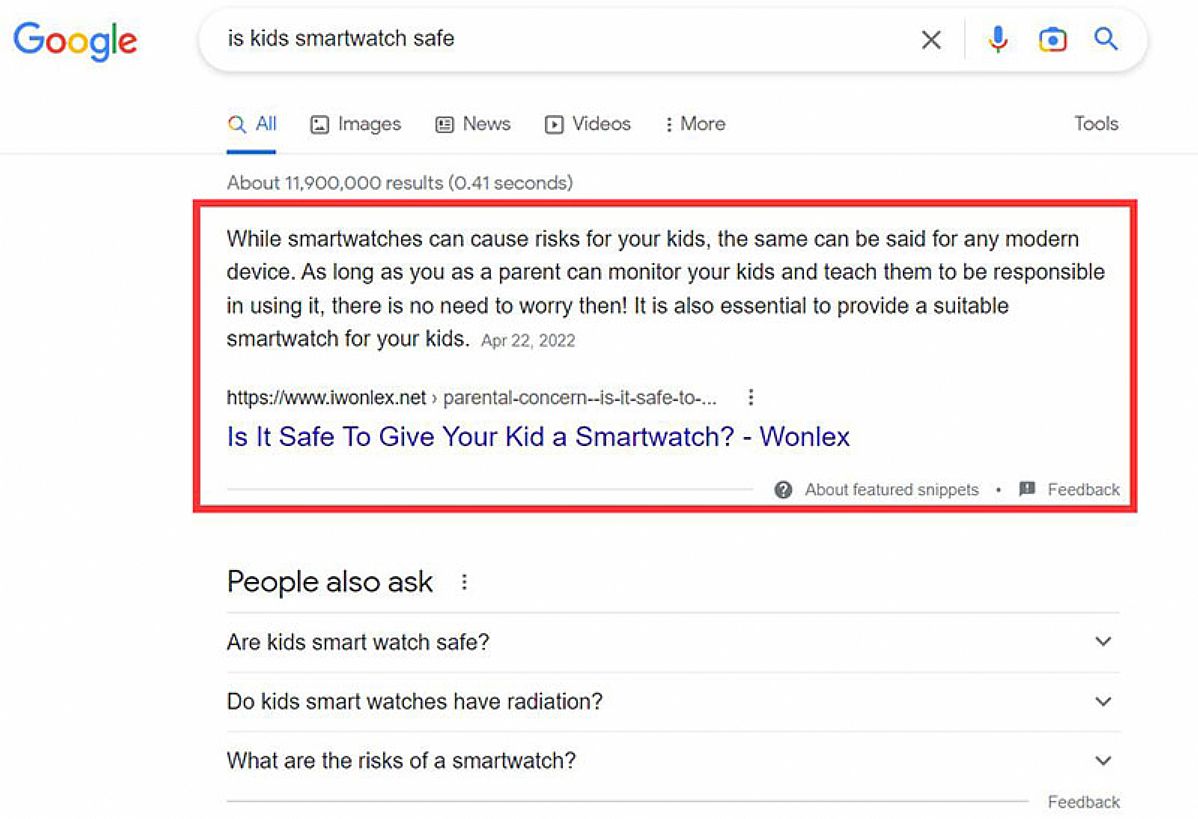
Task: Click the Google logo
Action: pyautogui.click(x=75, y=40)
